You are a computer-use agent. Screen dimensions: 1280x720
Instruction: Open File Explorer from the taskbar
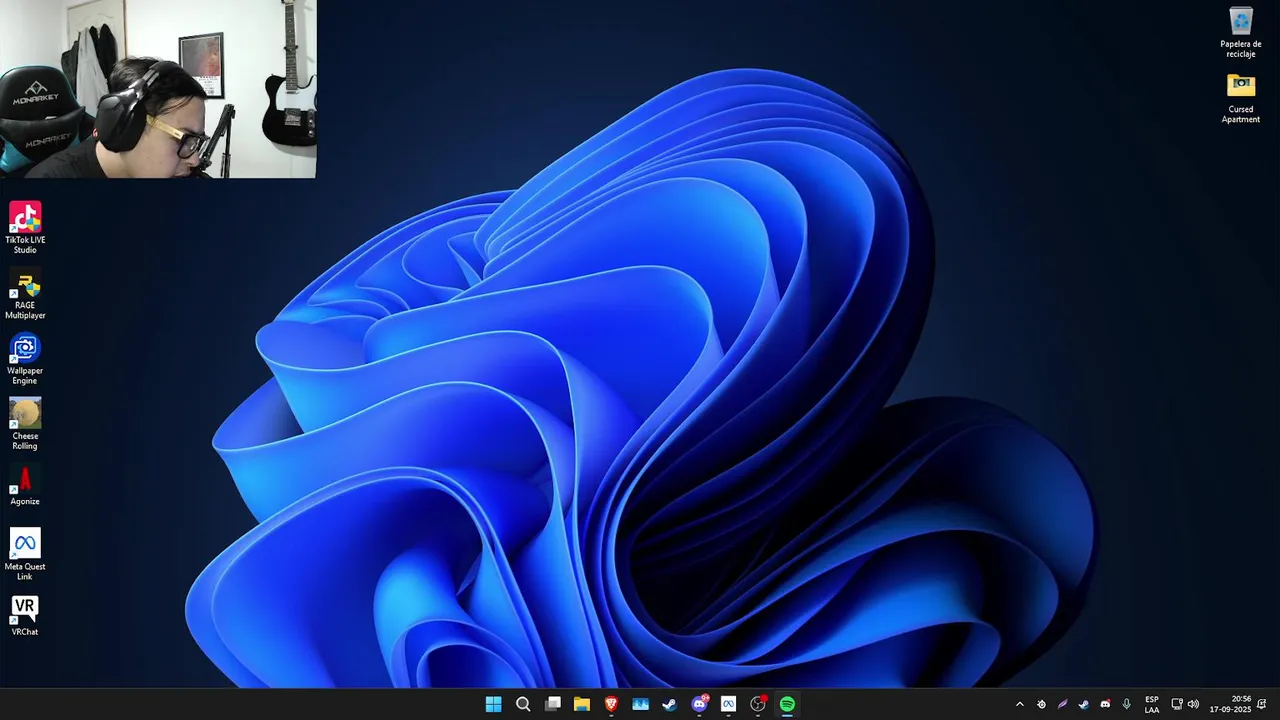[582, 704]
